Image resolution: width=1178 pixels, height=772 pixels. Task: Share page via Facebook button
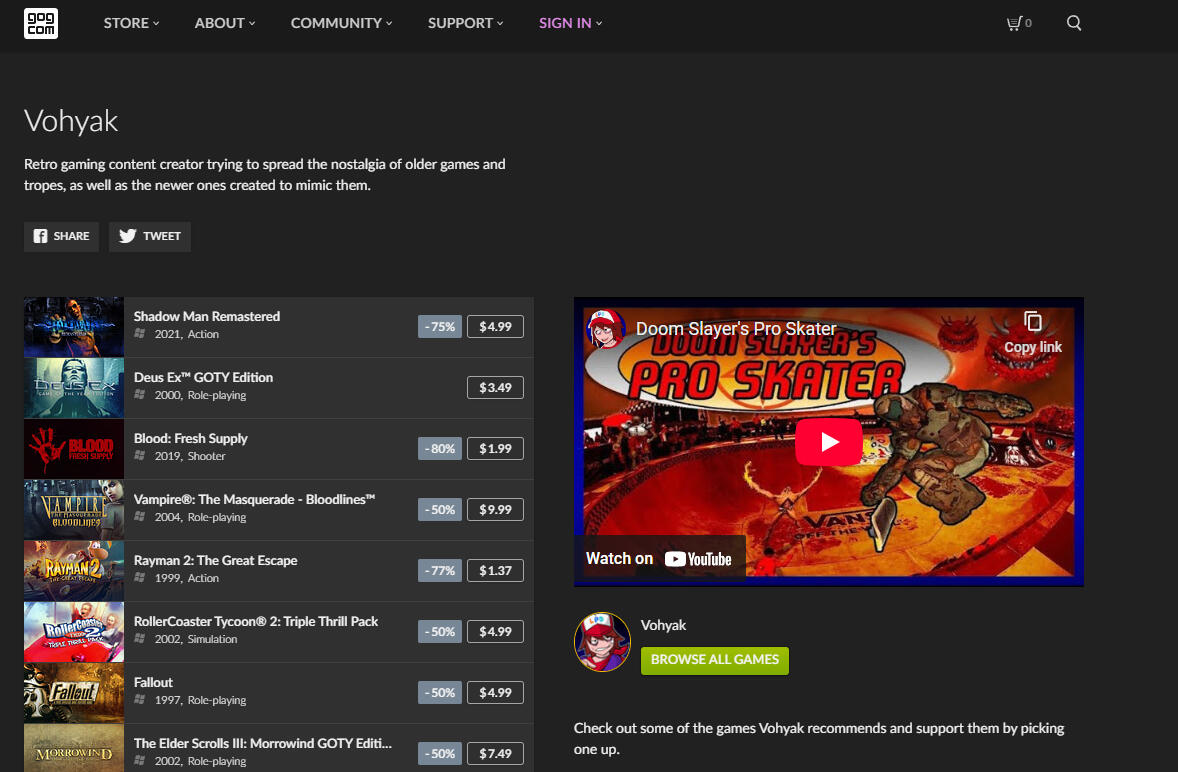coord(61,236)
